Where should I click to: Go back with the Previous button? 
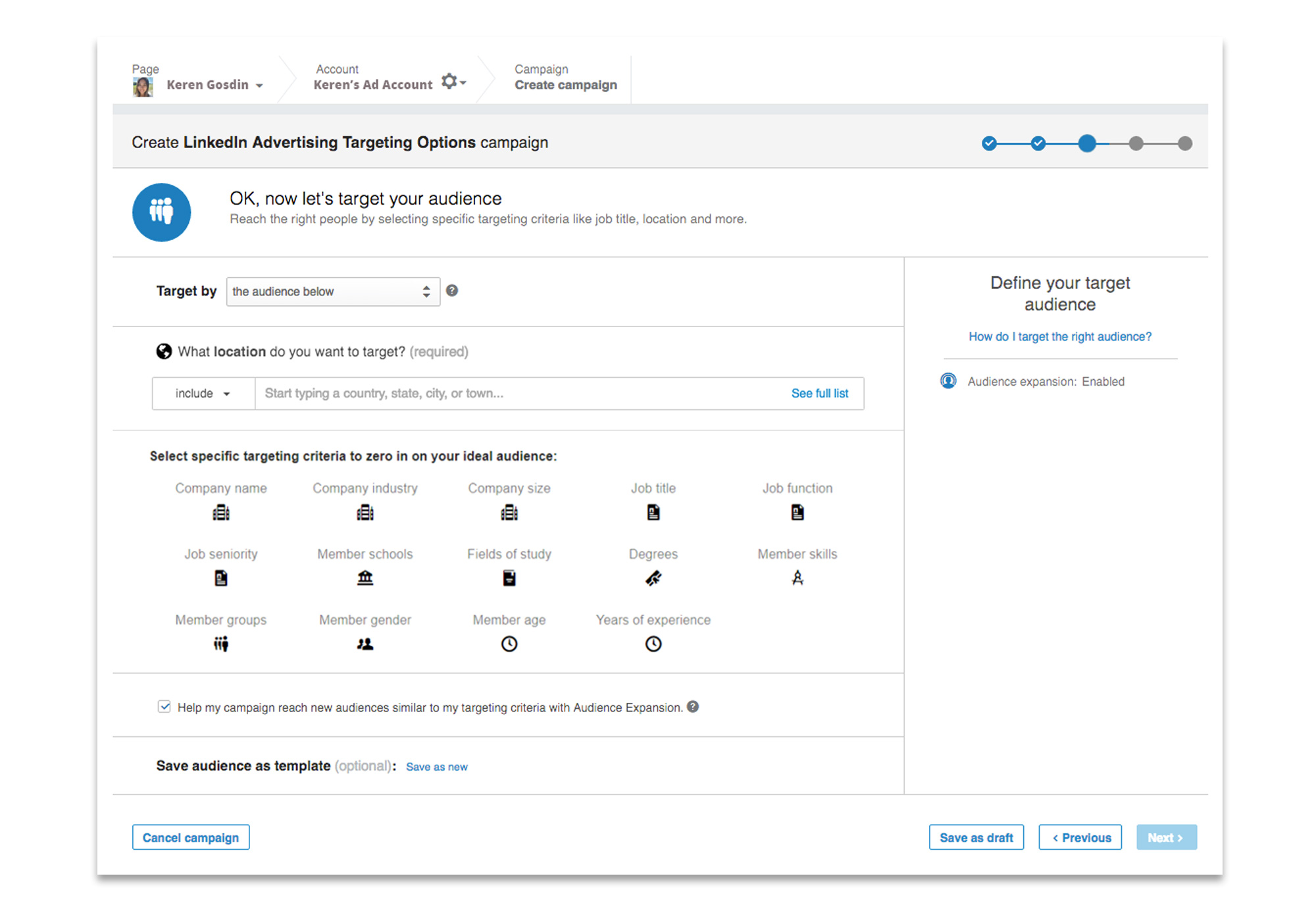pos(1080,837)
